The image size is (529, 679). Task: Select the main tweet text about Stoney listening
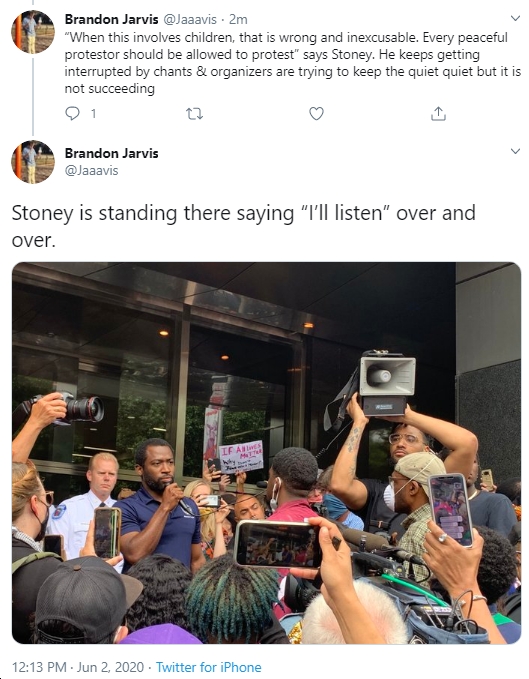[243, 226]
